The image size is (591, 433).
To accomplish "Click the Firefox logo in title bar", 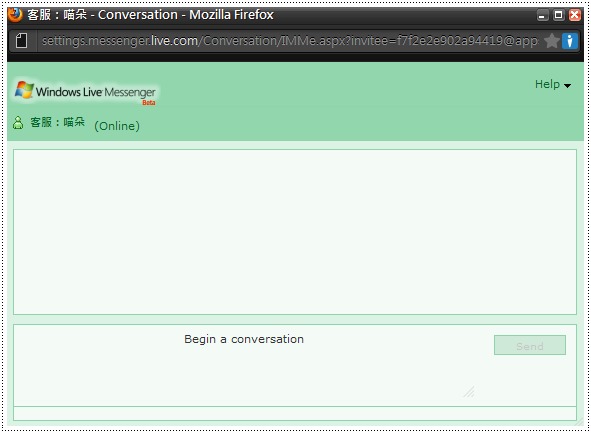I will click(15, 15).
